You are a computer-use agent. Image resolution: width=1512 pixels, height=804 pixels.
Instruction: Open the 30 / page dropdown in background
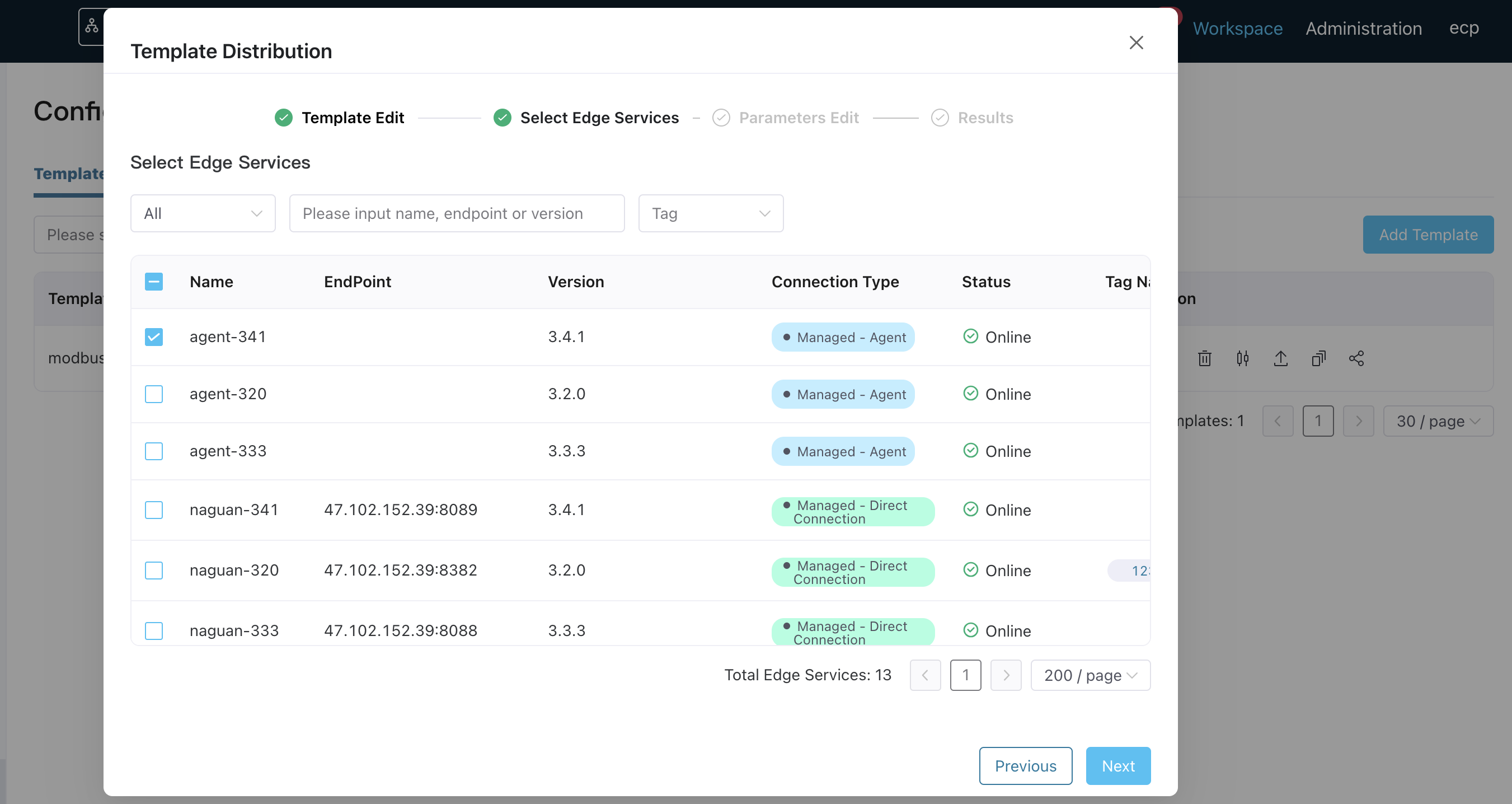[1438, 421]
